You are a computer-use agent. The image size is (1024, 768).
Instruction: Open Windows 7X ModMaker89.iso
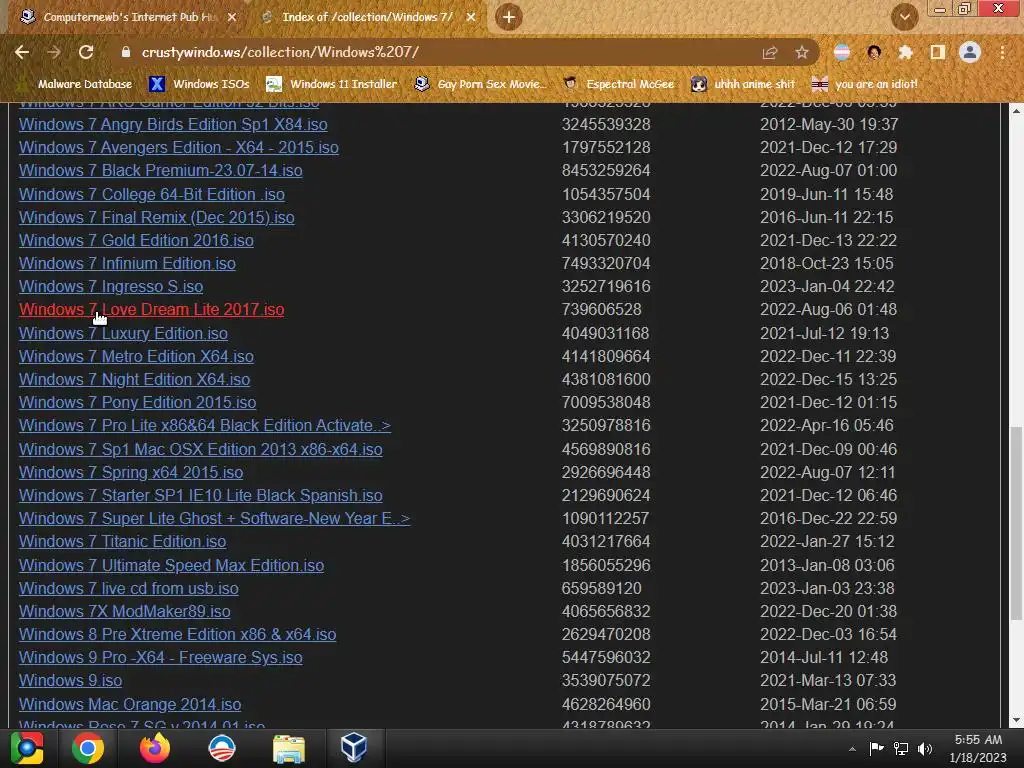pos(124,611)
